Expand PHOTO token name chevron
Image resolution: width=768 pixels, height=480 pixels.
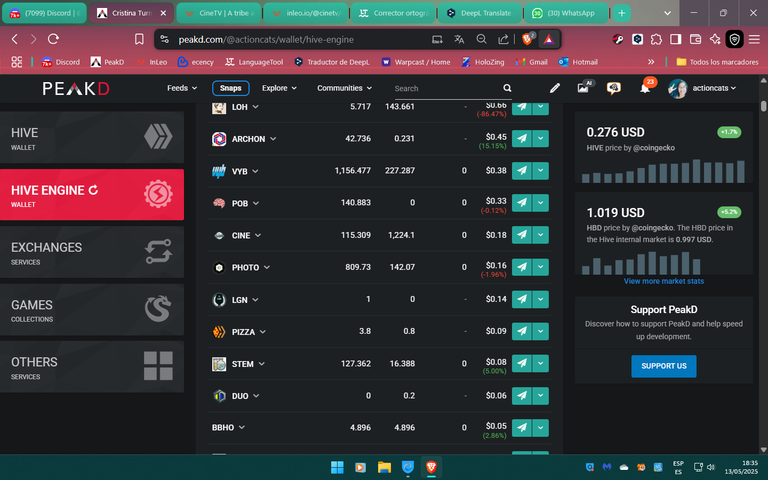267,267
